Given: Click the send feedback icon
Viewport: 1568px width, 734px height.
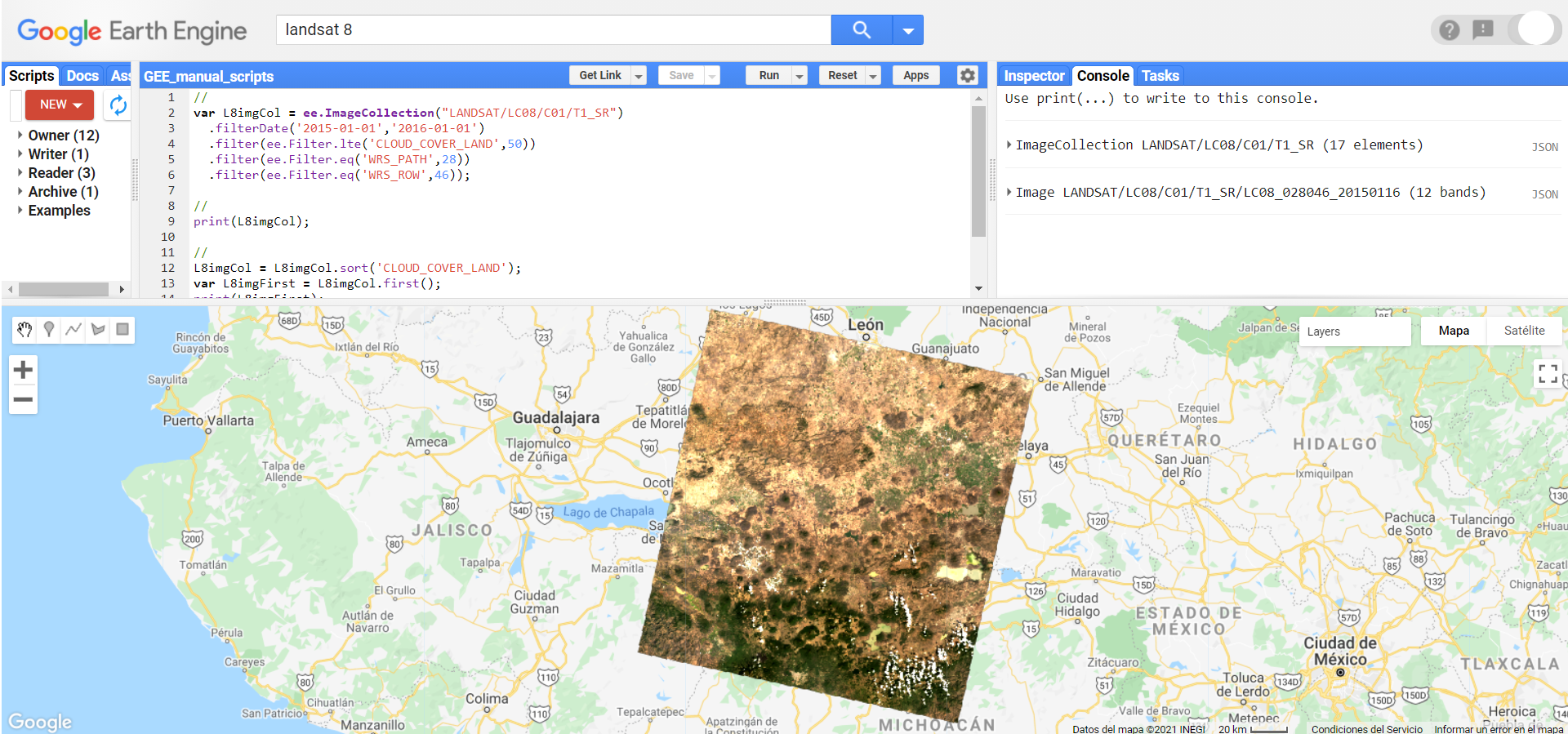Looking at the screenshot, I should [x=1483, y=30].
